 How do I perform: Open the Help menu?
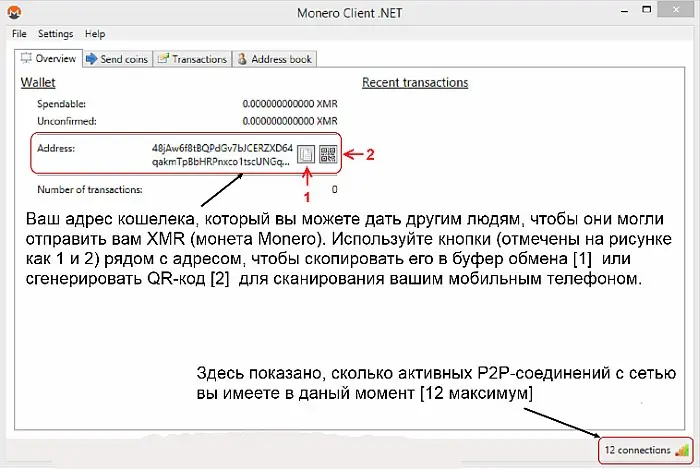coord(95,34)
